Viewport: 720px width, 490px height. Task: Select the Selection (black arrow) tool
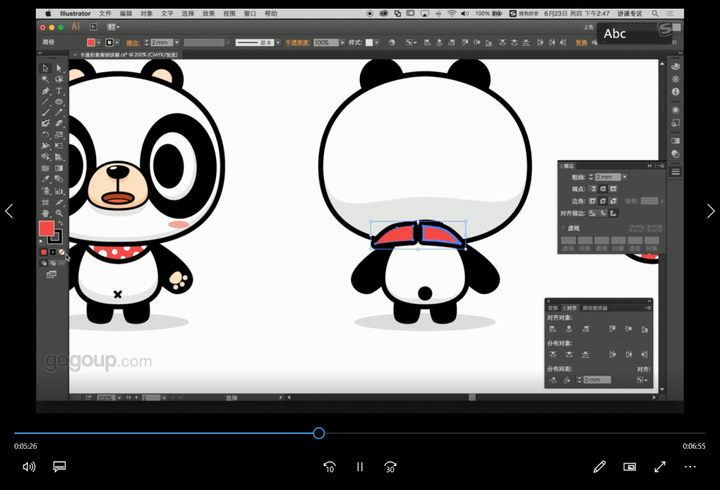tap(45, 68)
